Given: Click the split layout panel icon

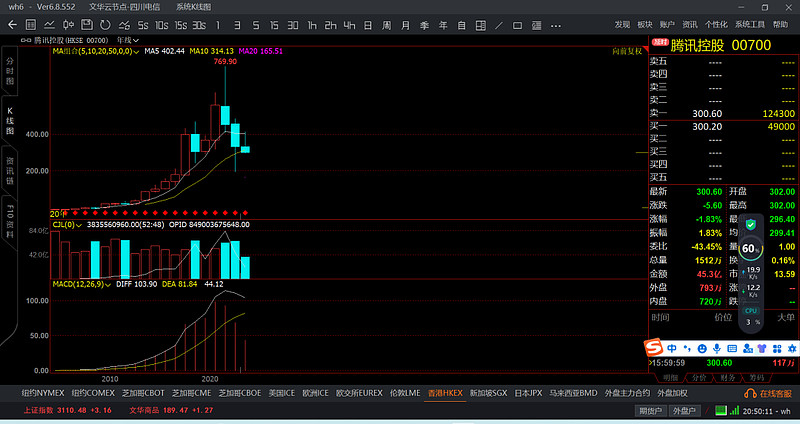Looking at the screenshot, I should click(481, 25).
